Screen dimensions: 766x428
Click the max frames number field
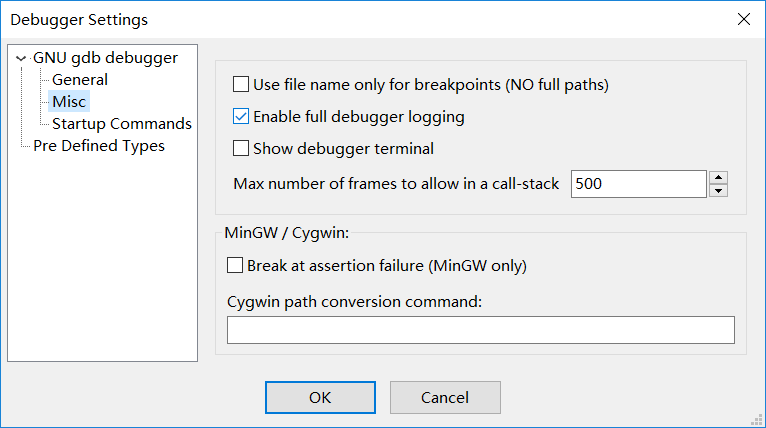pos(638,184)
